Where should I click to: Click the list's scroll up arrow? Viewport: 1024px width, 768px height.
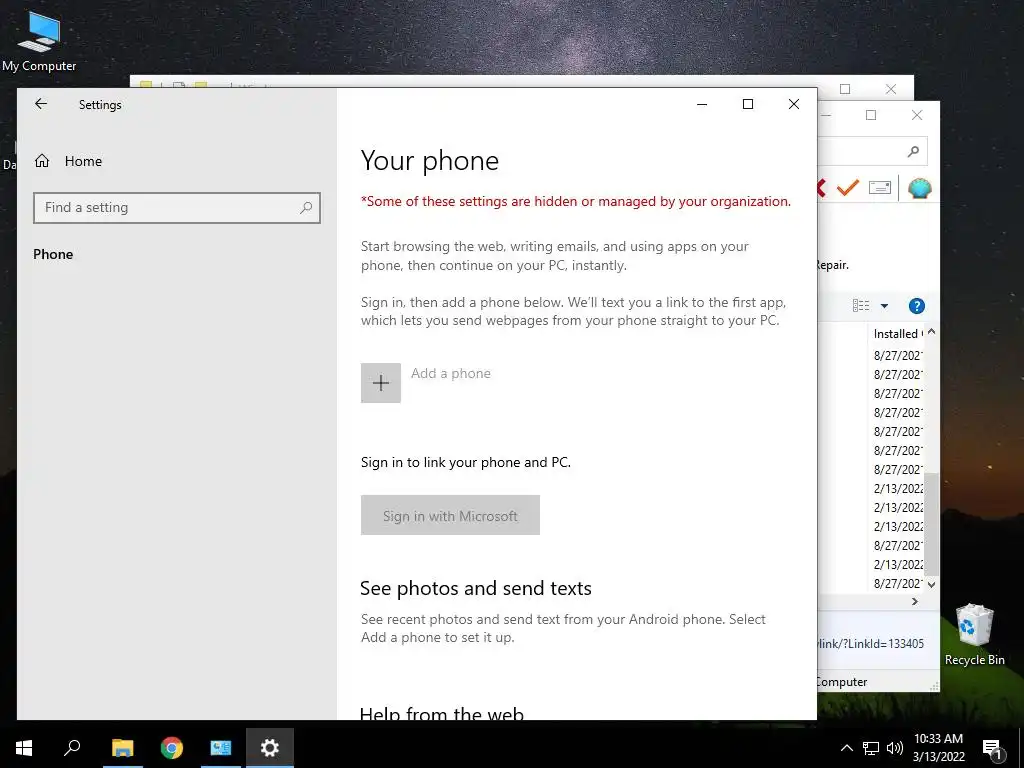coord(932,332)
